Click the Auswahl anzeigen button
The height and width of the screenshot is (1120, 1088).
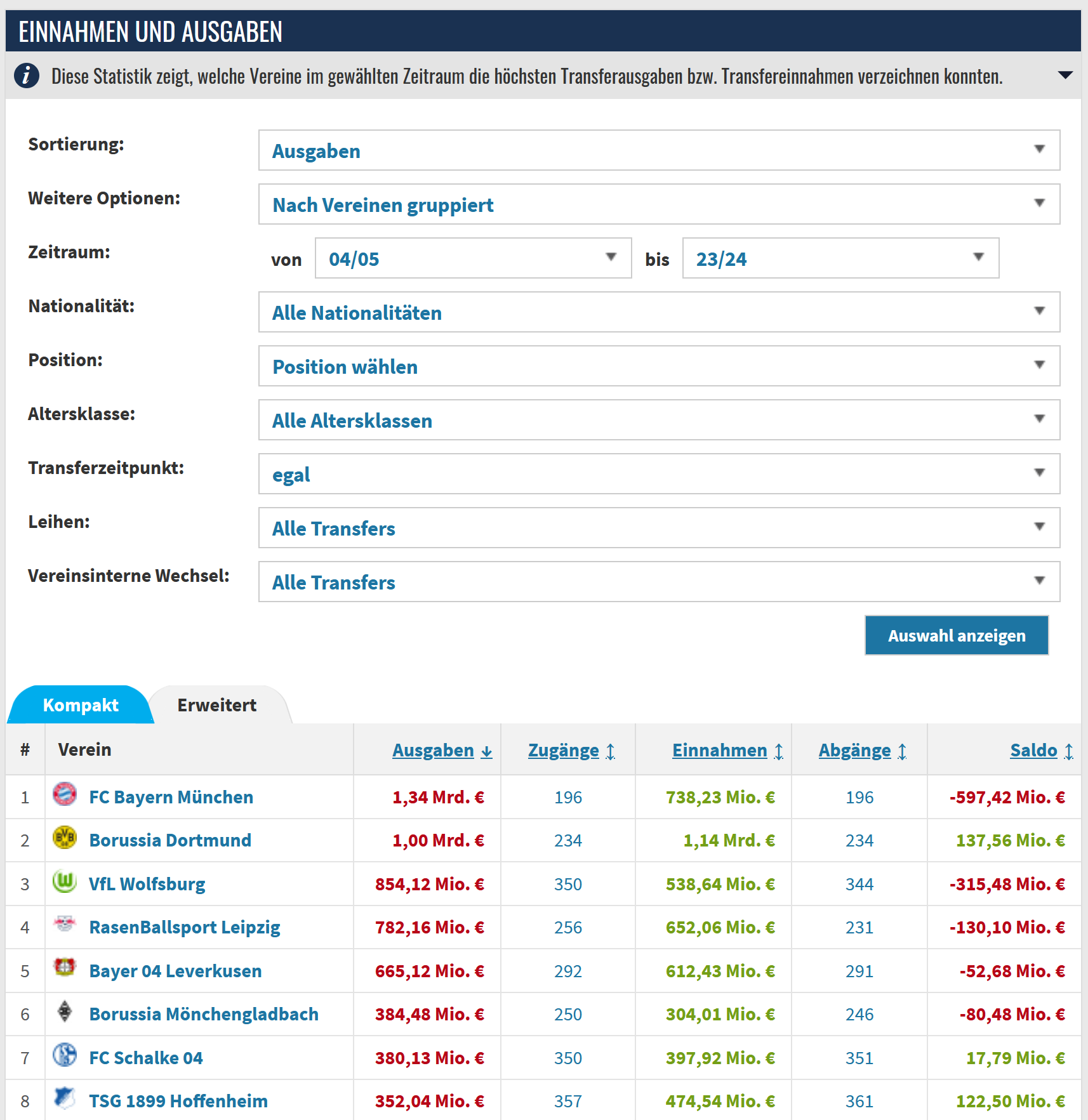[957, 635]
